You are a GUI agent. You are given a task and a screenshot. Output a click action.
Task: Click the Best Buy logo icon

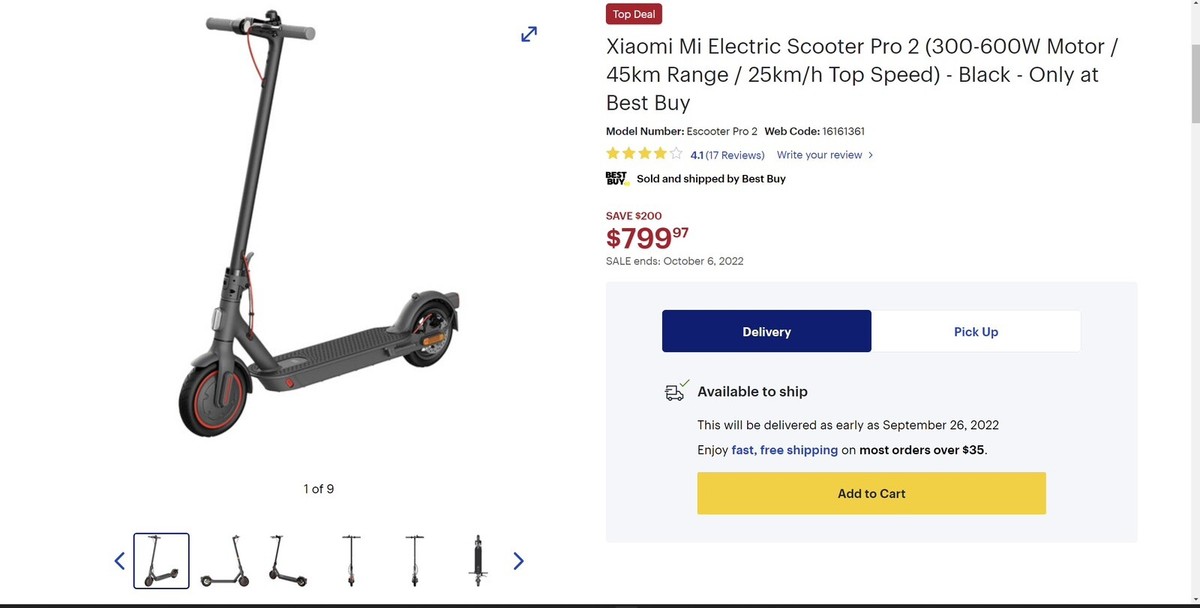coord(615,178)
